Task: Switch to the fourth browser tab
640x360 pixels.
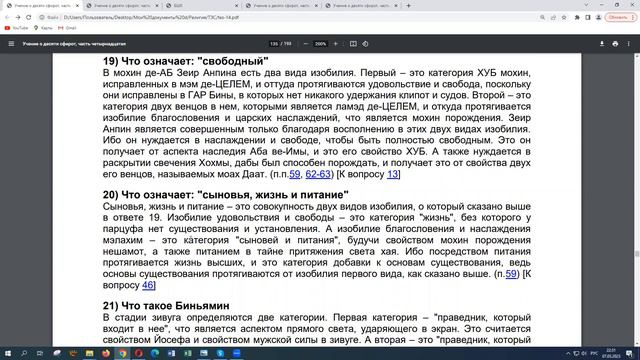Action: 282,6
